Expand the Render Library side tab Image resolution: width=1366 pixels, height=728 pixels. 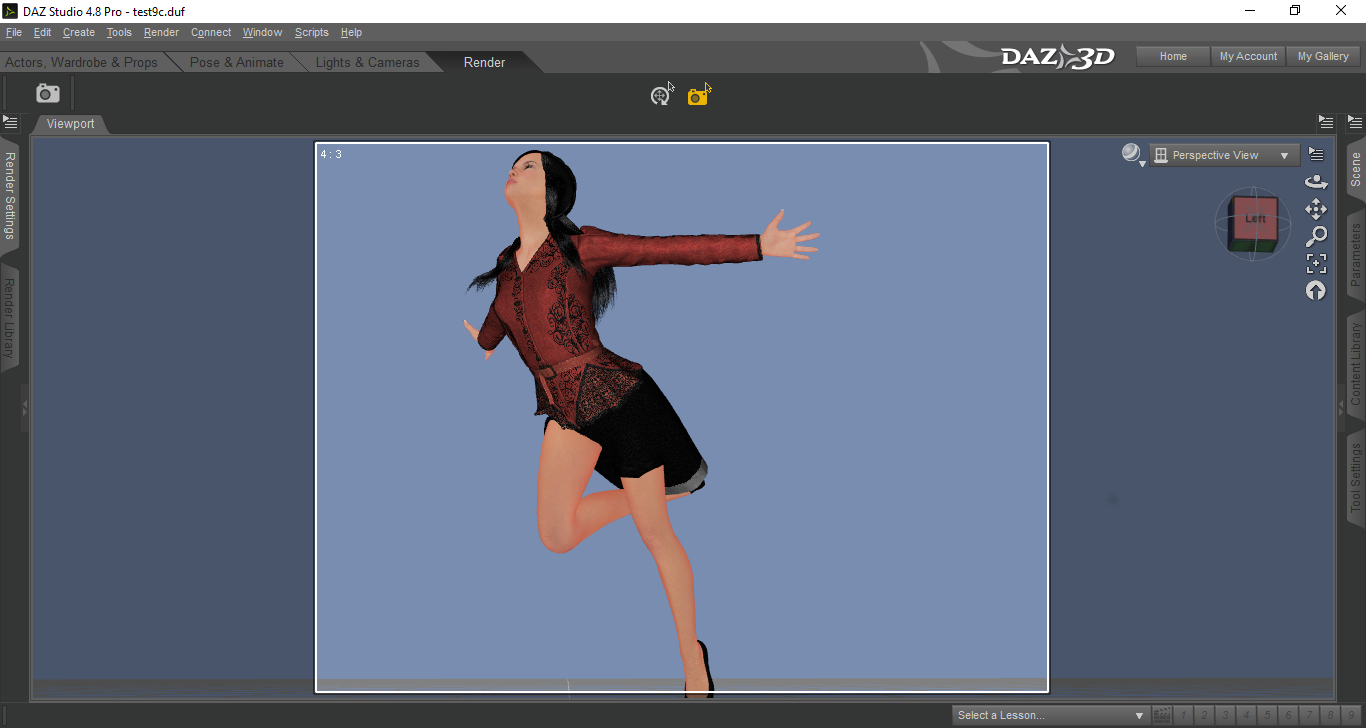(9, 317)
